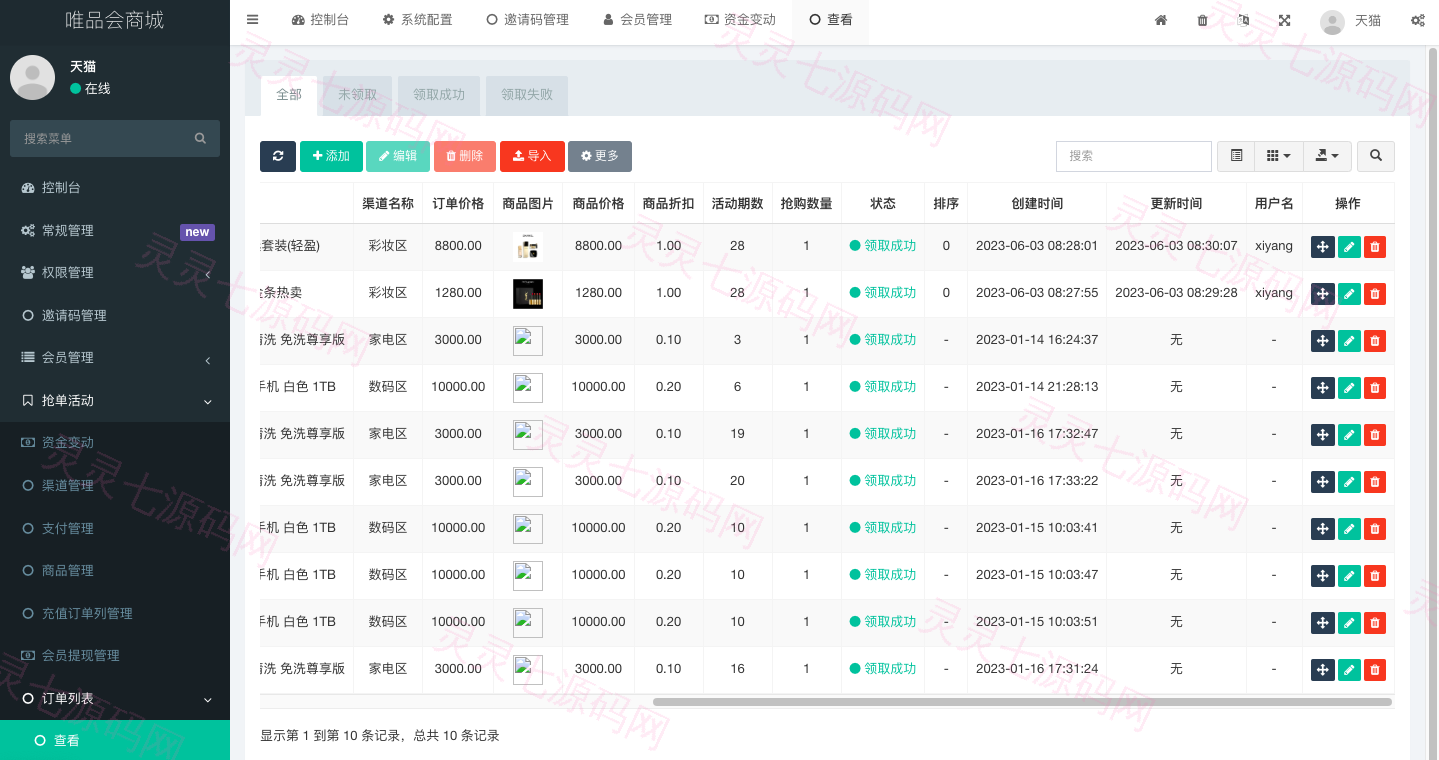1439x760 pixels.
Task: Click drag-sort handle of row created 2023-01-16 17:32:47
Action: click(1323, 435)
